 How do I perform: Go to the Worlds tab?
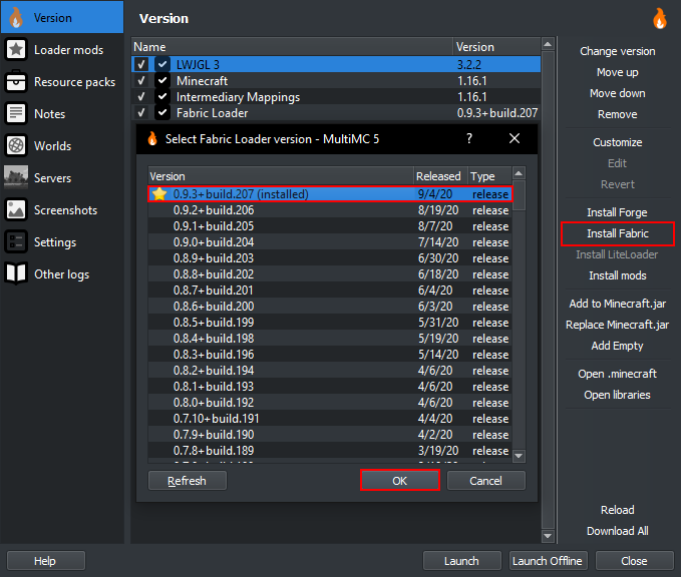(62, 146)
